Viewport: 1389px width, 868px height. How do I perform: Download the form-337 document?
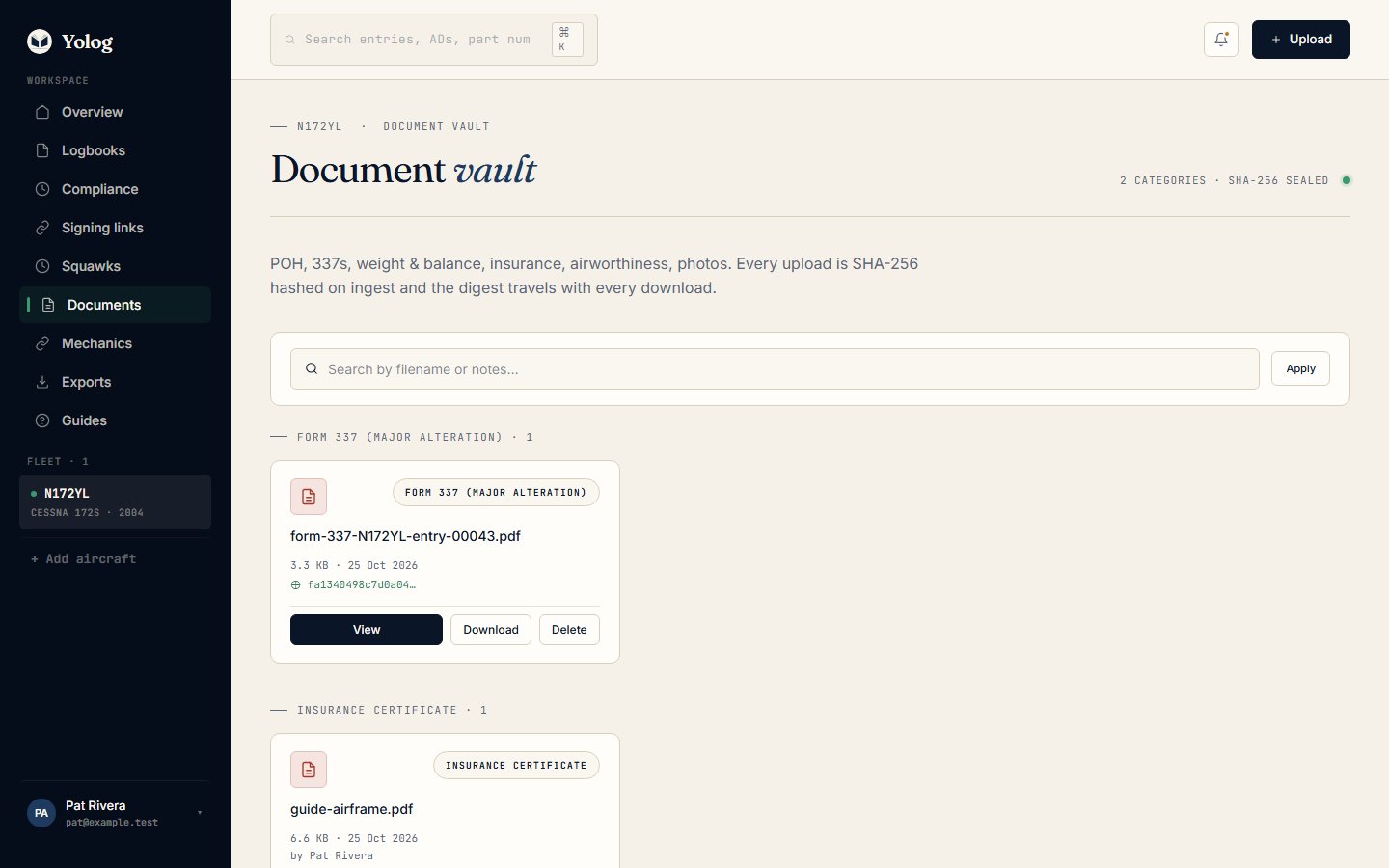tap(491, 630)
